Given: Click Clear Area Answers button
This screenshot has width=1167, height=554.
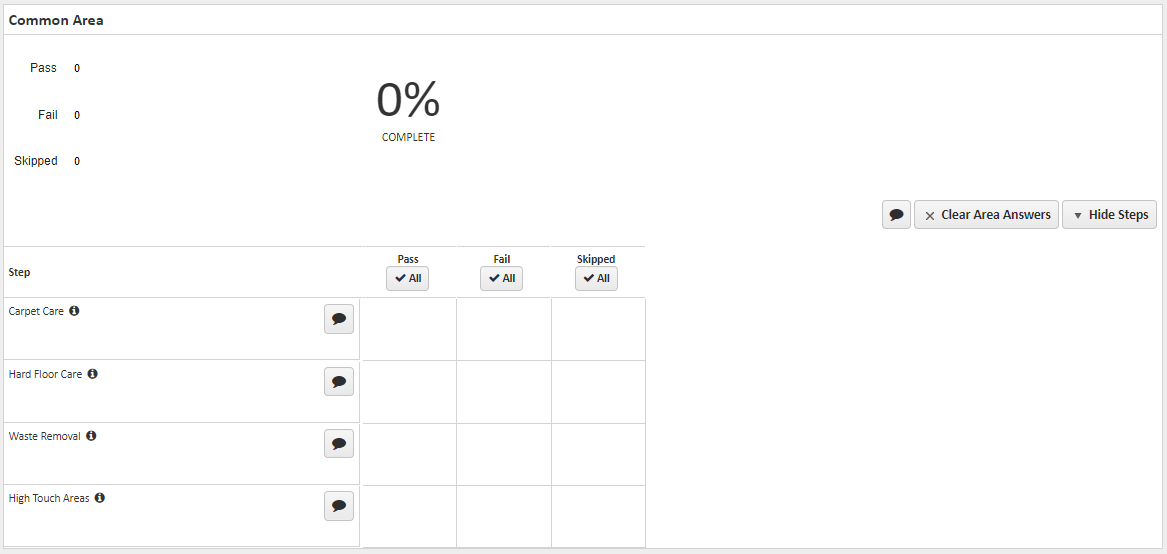Looking at the screenshot, I should [986, 215].
